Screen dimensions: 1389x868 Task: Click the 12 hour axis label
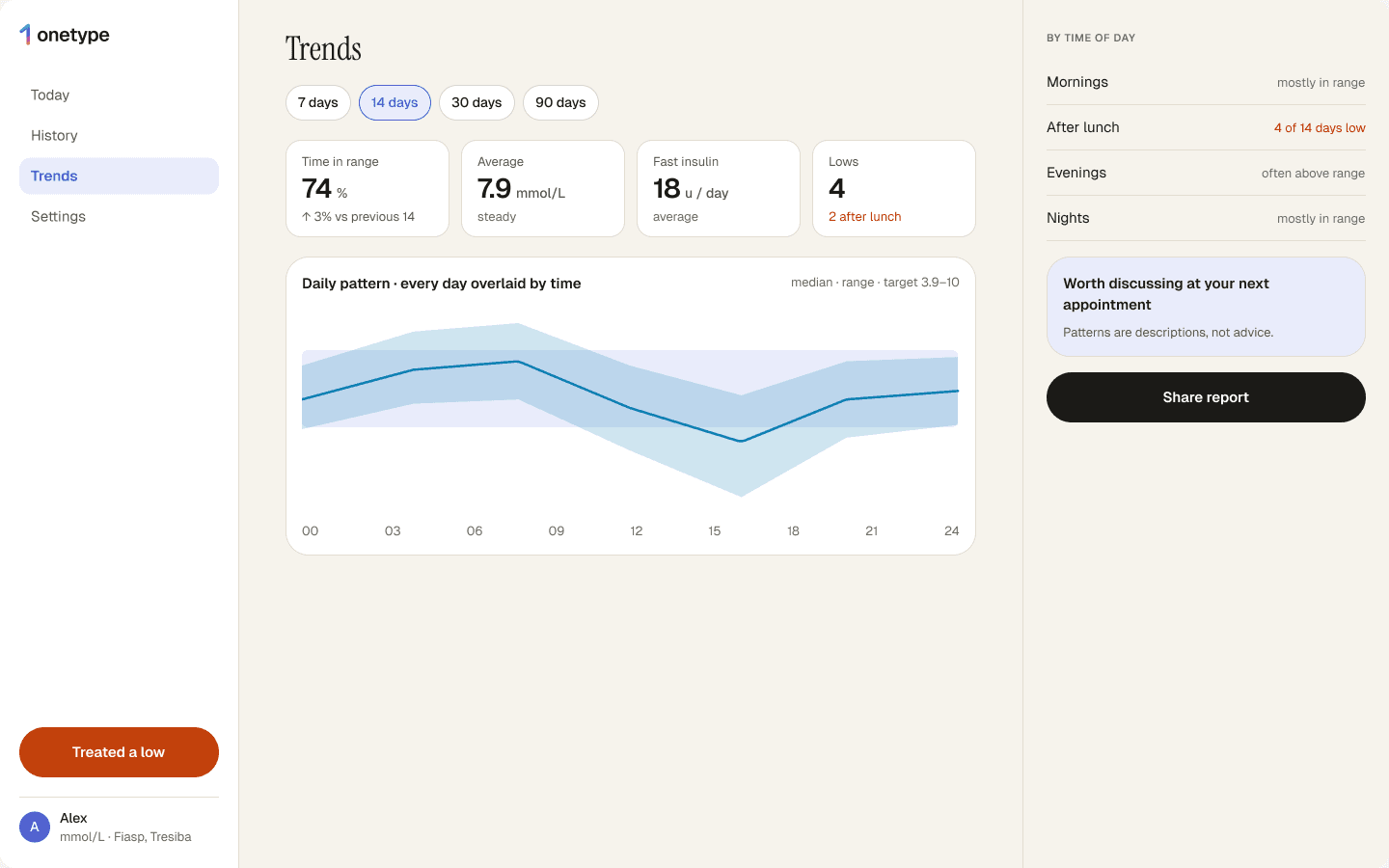(637, 530)
